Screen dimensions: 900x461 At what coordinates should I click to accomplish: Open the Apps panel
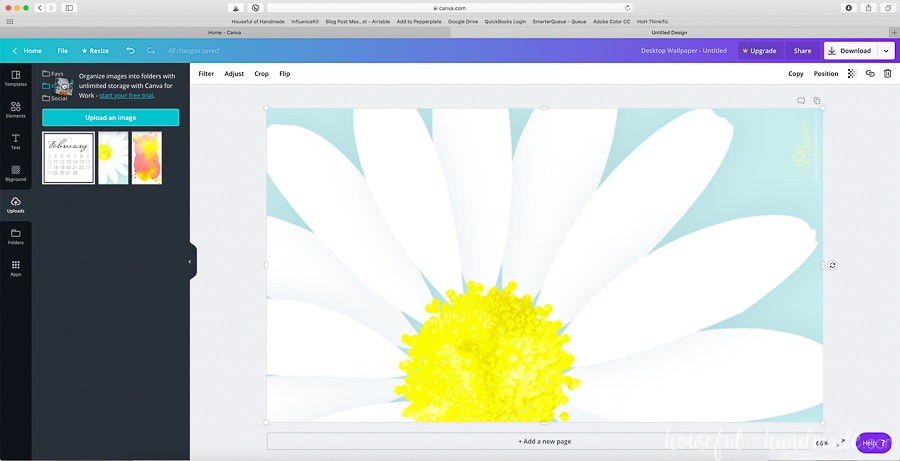(x=15, y=268)
